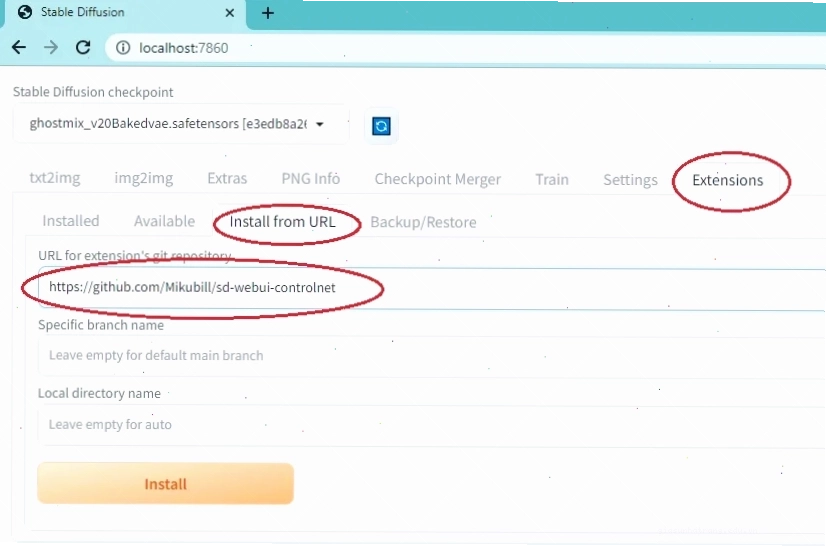826x547 pixels.
Task: Click the 'Stable Diffusion checkpoint' label
Action: (x=93, y=92)
